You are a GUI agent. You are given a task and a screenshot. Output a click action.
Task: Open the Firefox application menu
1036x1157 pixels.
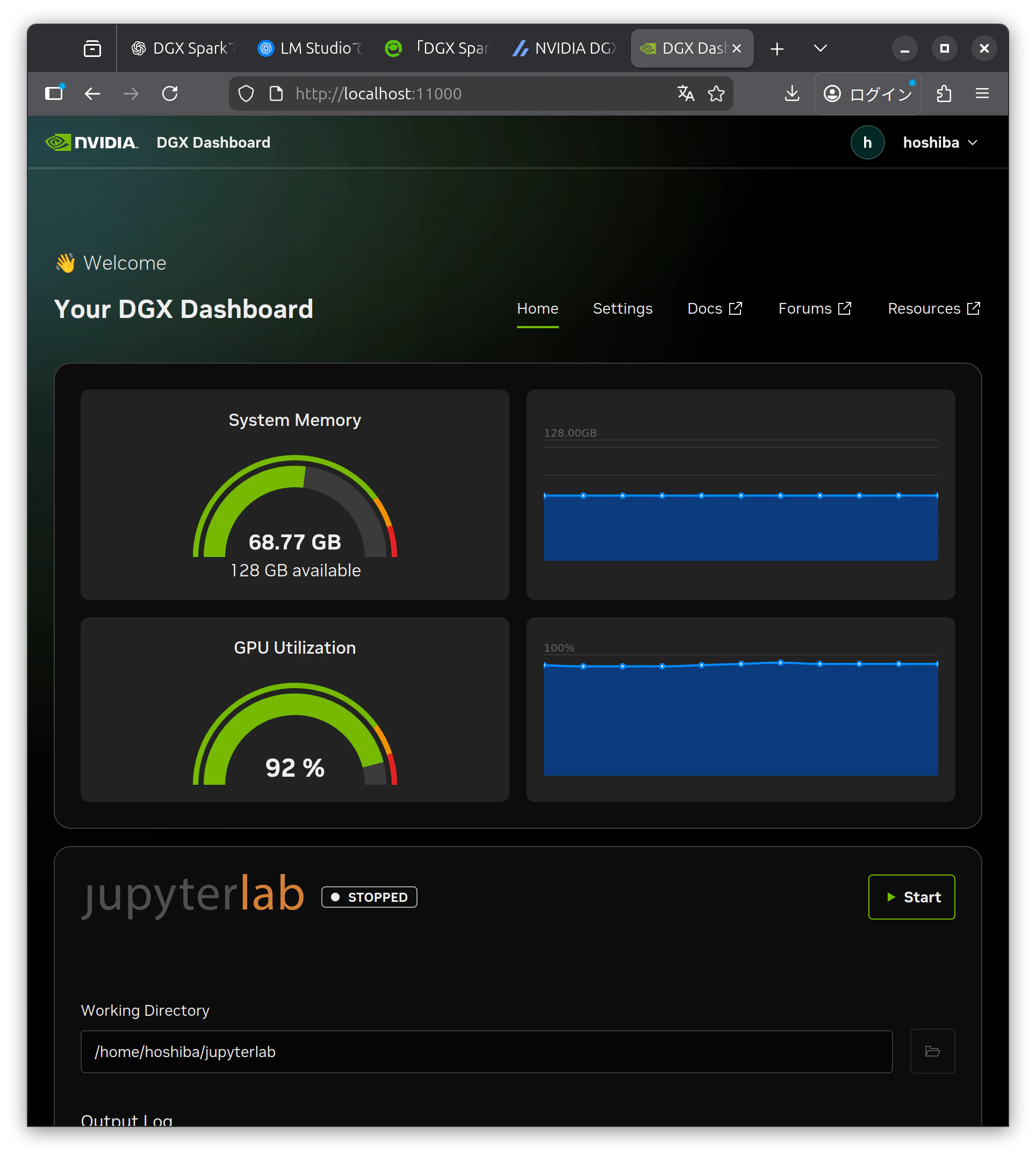(982, 93)
